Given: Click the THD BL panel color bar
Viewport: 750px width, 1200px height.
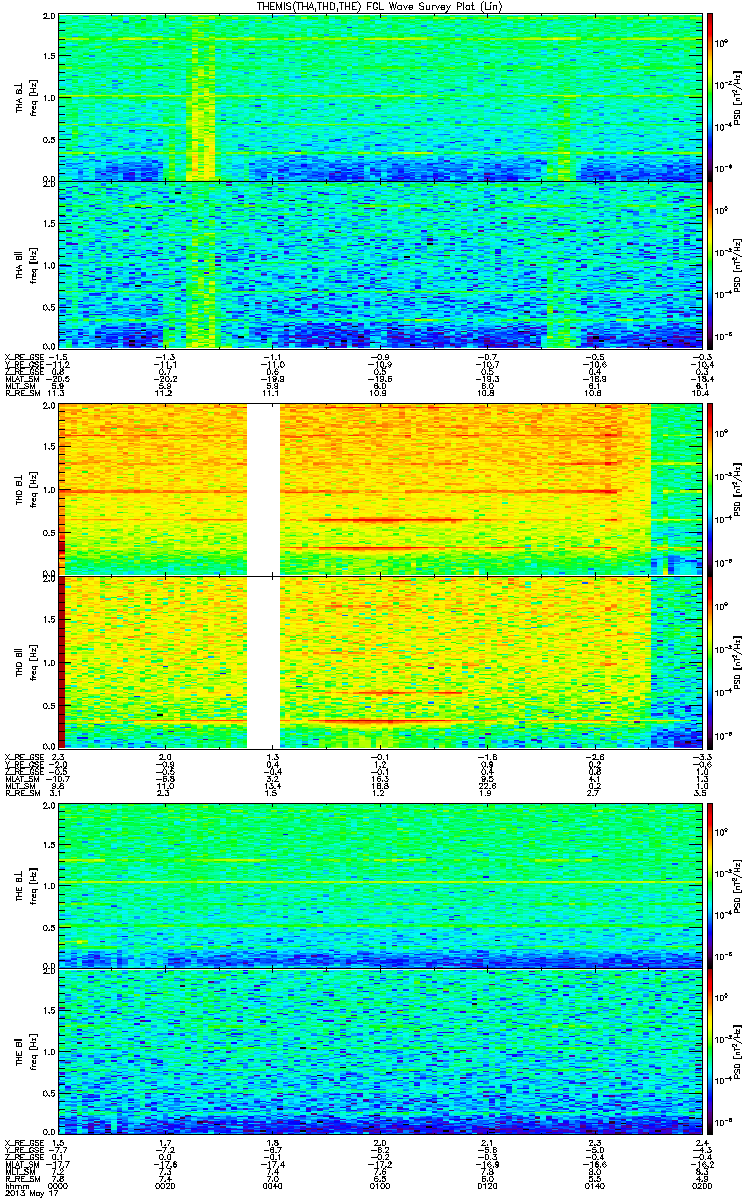Looking at the screenshot, I should 711,489.
